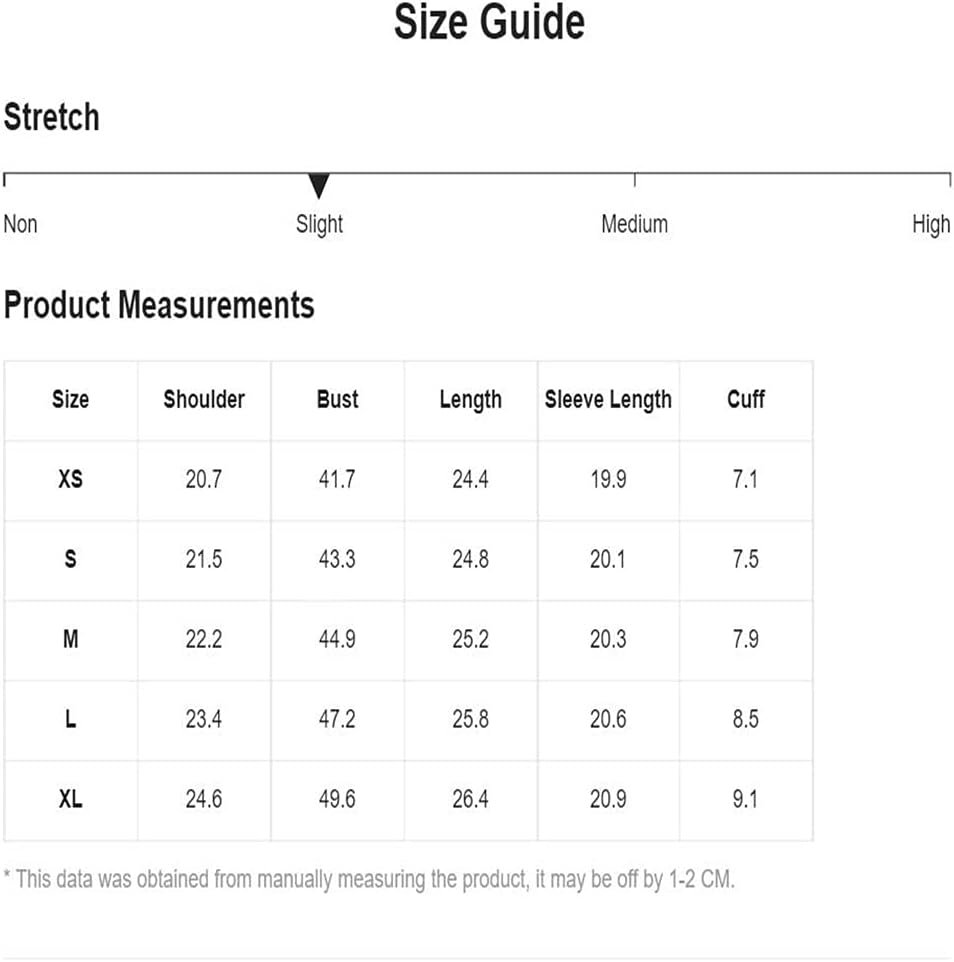Select the XS size row label
This screenshot has height=962, width=954.
(x=71, y=479)
